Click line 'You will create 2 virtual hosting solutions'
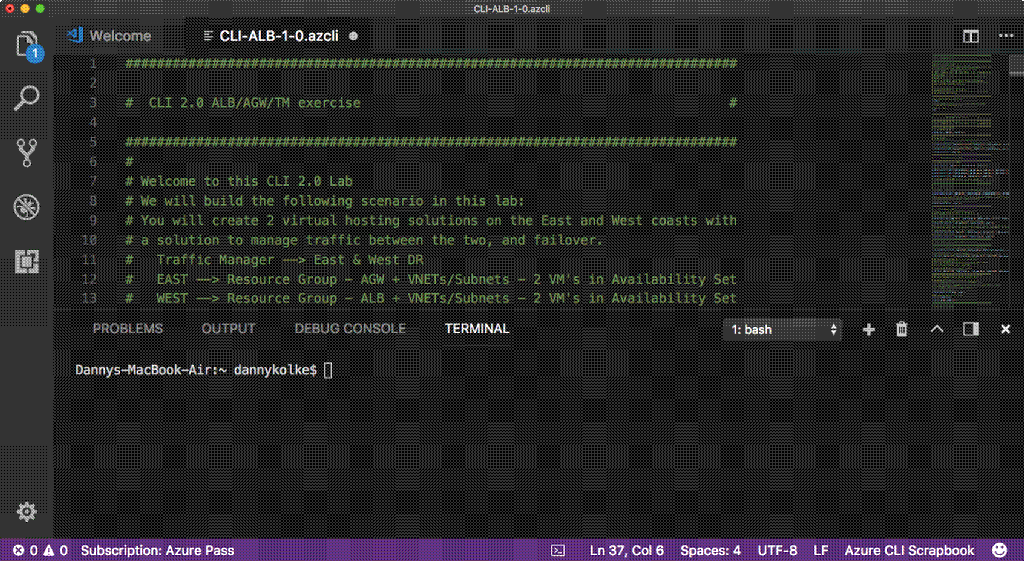 pos(431,220)
